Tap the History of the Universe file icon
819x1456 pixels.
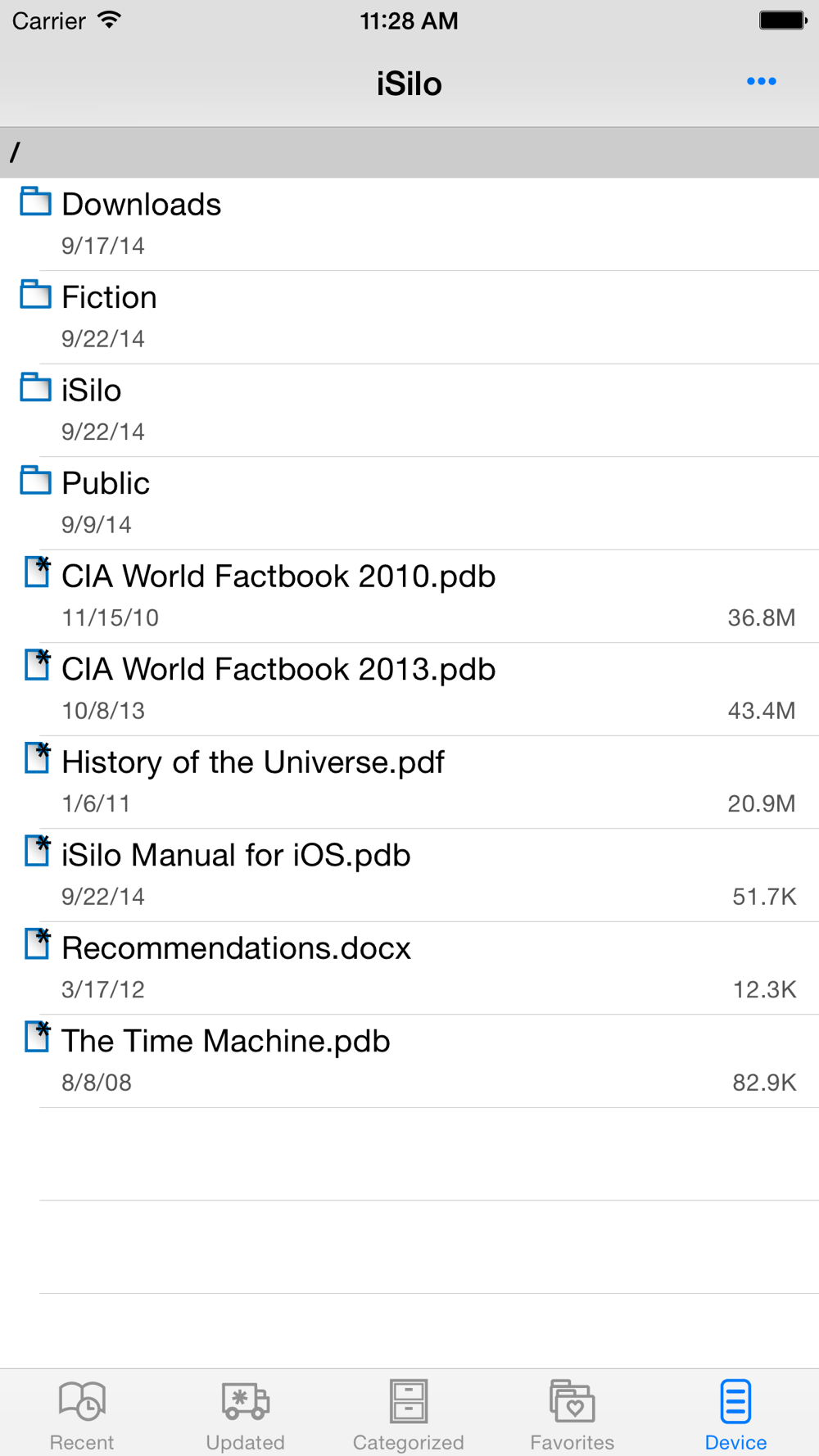tap(37, 758)
